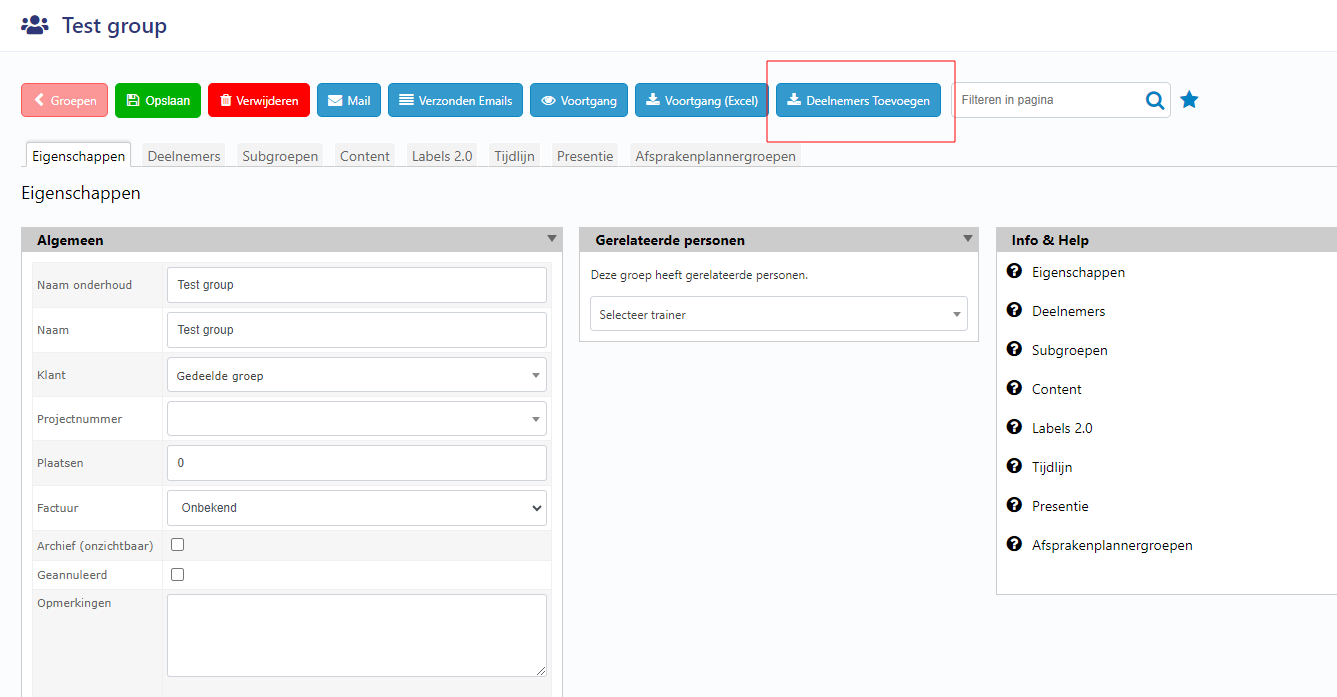Click the Mail envelope button
The width and height of the screenshot is (1337, 697).
[x=349, y=100]
